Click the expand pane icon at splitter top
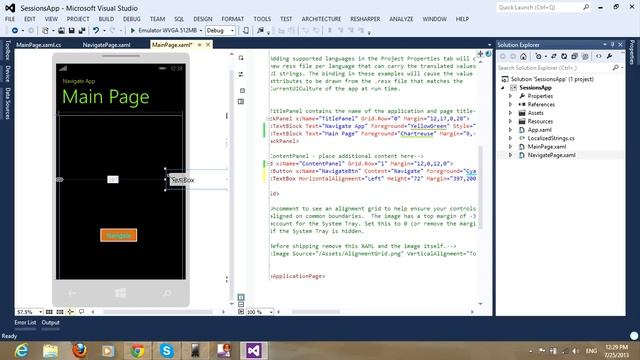640x360 pixels. pyautogui.click(x=241, y=58)
